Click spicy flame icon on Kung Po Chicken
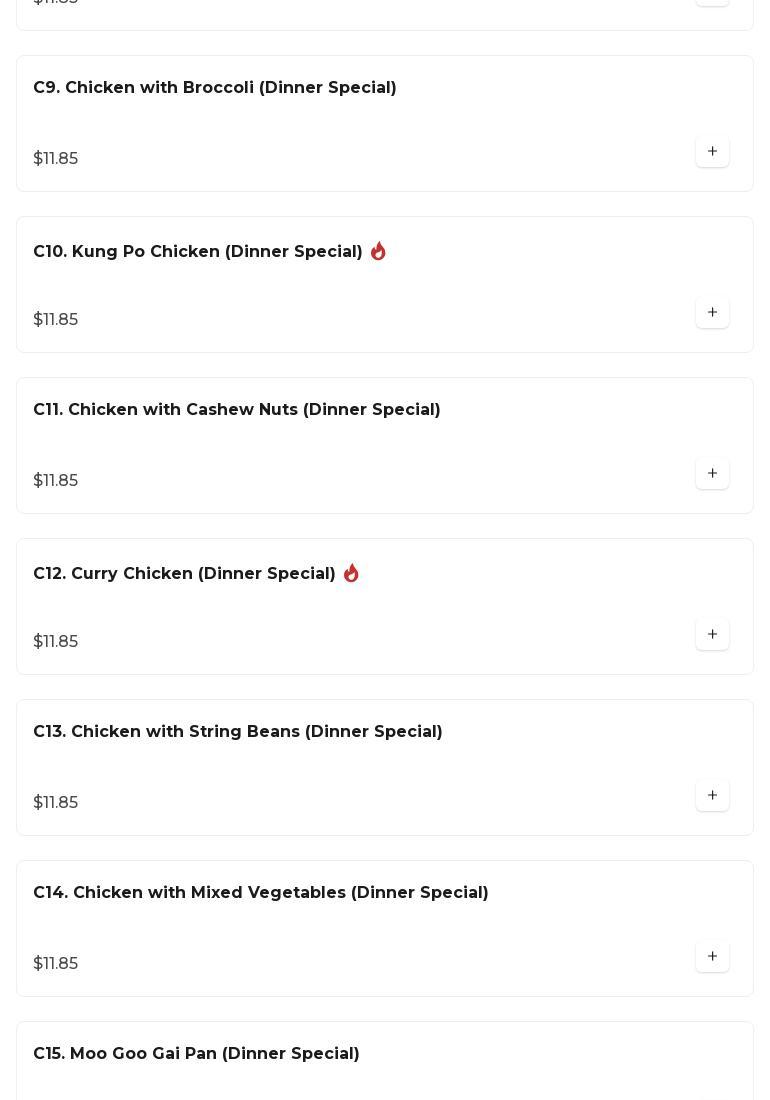The height and width of the screenshot is (1100, 770). point(378,252)
